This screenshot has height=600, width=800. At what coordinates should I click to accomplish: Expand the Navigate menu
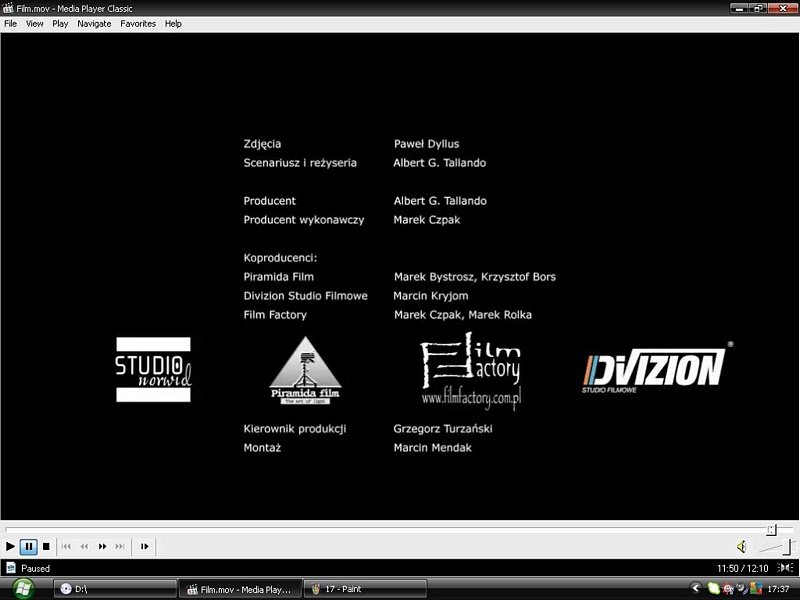click(x=94, y=23)
